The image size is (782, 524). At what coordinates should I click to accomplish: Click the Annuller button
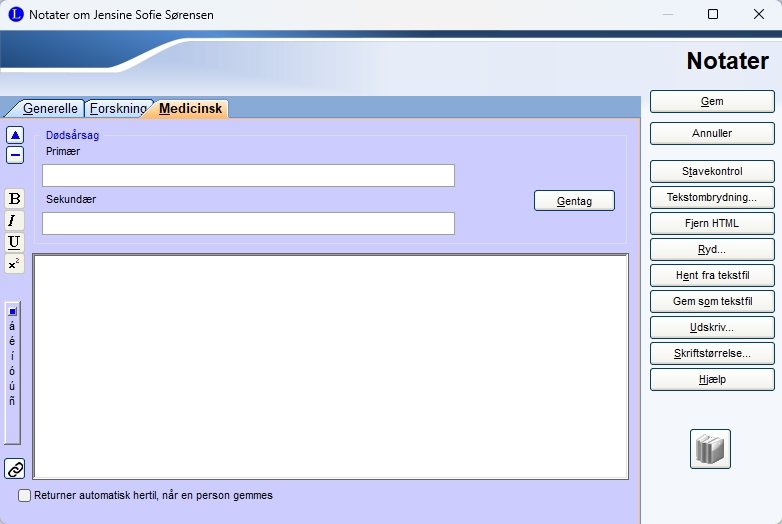[x=712, y=133]
